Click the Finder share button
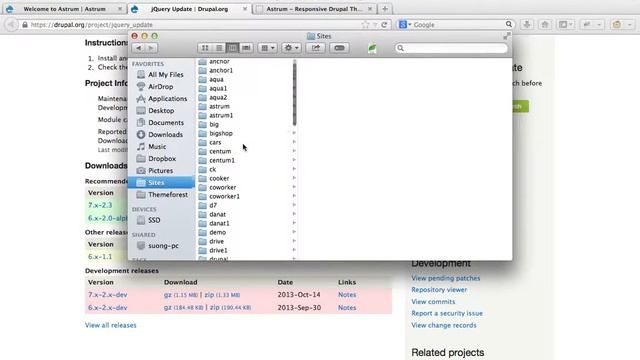The width and height of the screenshot is (640, 360). point(316,48)
